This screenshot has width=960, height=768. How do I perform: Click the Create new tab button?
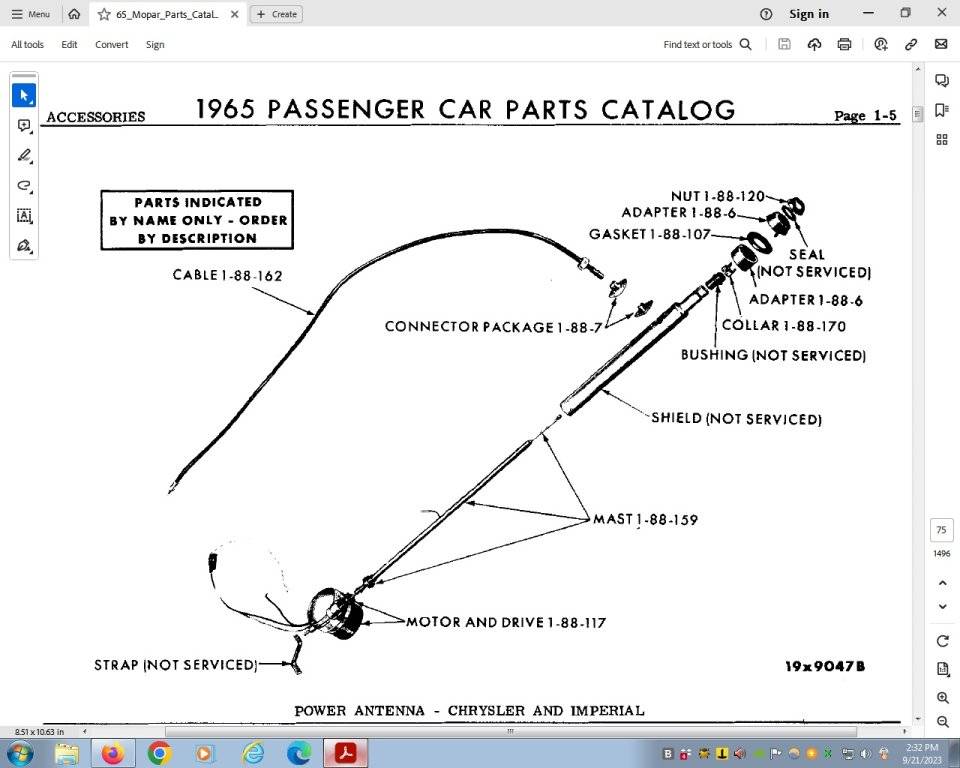[276, 14]
